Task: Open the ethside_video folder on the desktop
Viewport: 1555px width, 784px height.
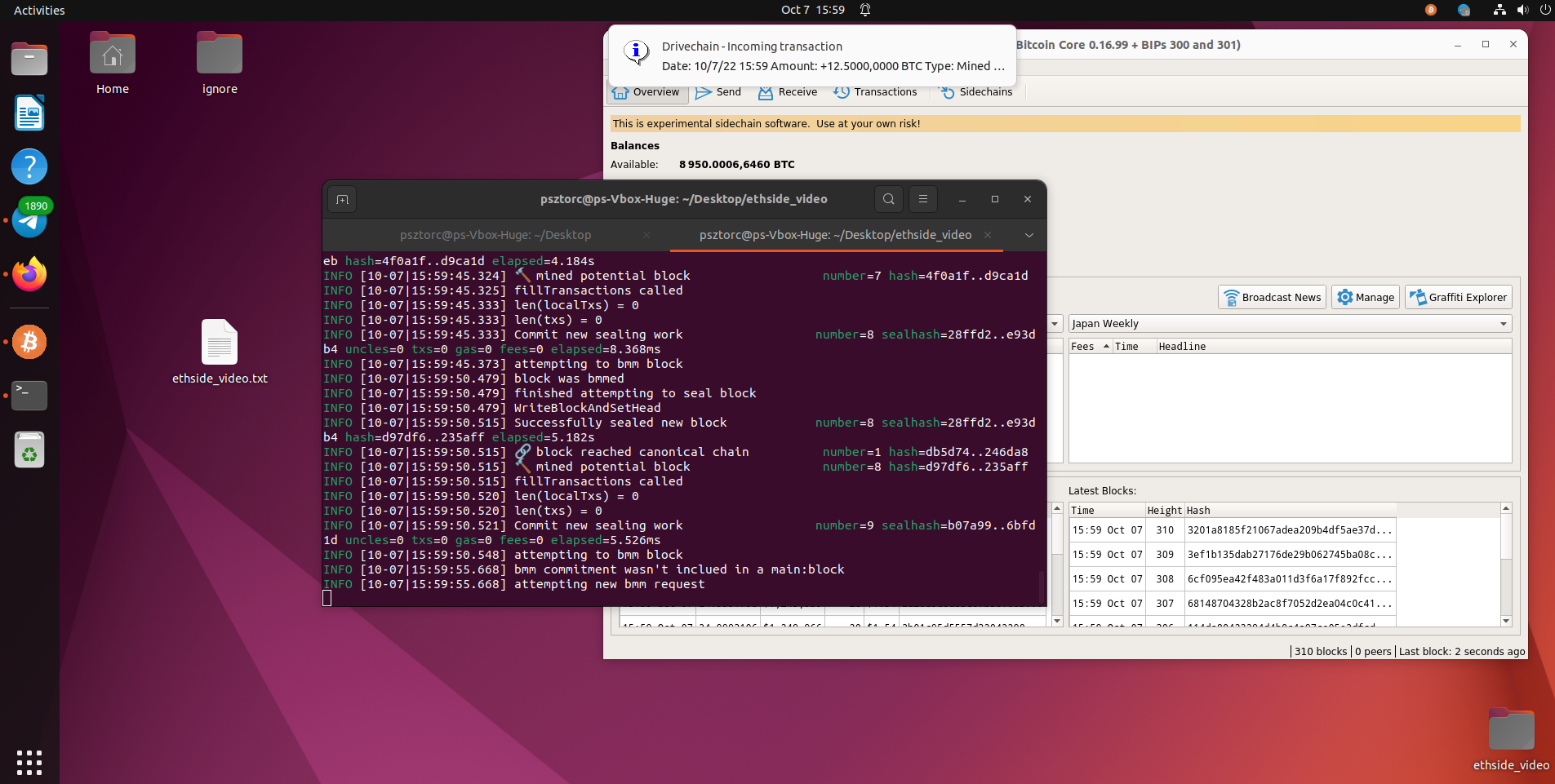Action: pos(1511,739)
